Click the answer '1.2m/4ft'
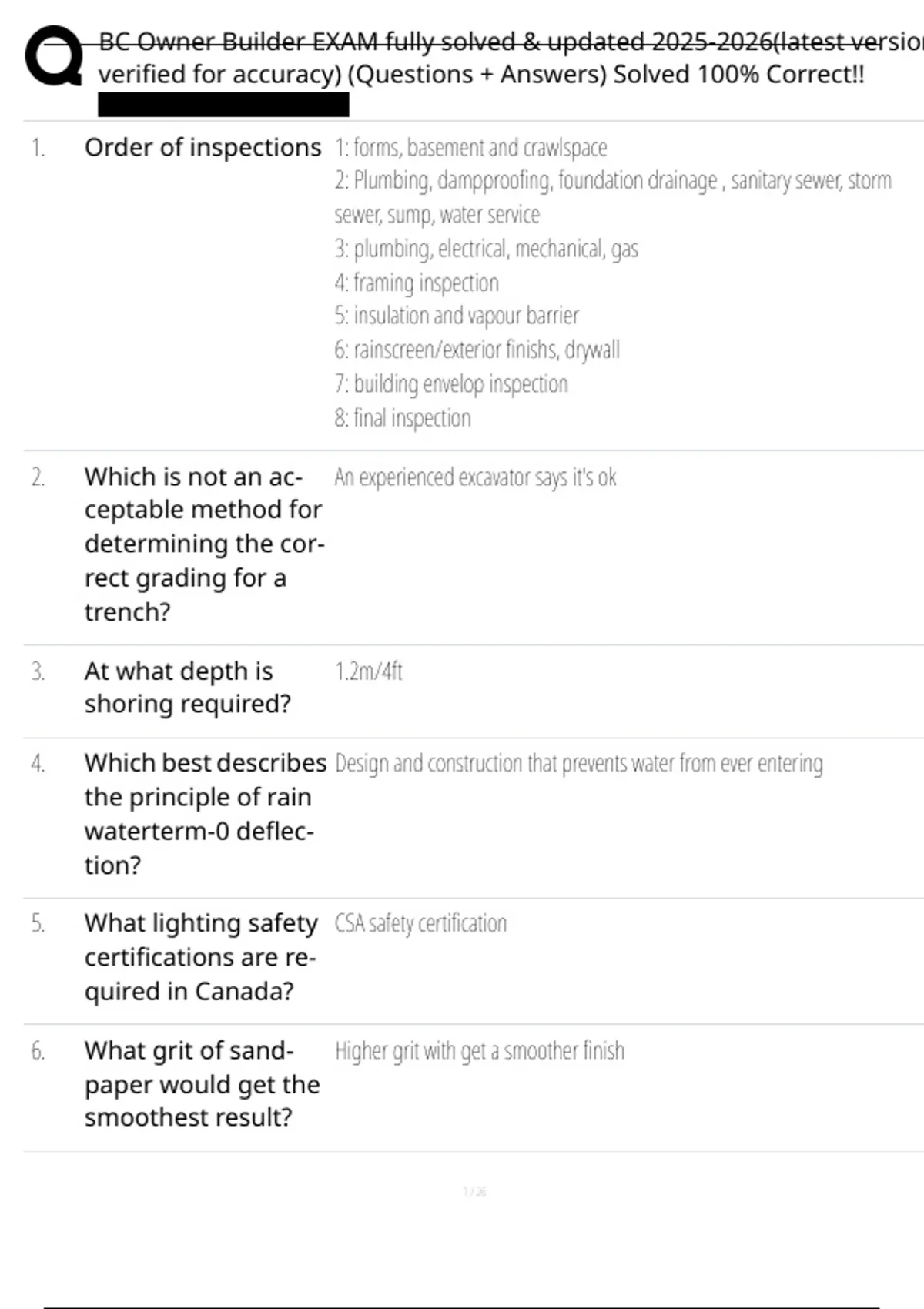The image size is (924, 1309). [369, 671]
